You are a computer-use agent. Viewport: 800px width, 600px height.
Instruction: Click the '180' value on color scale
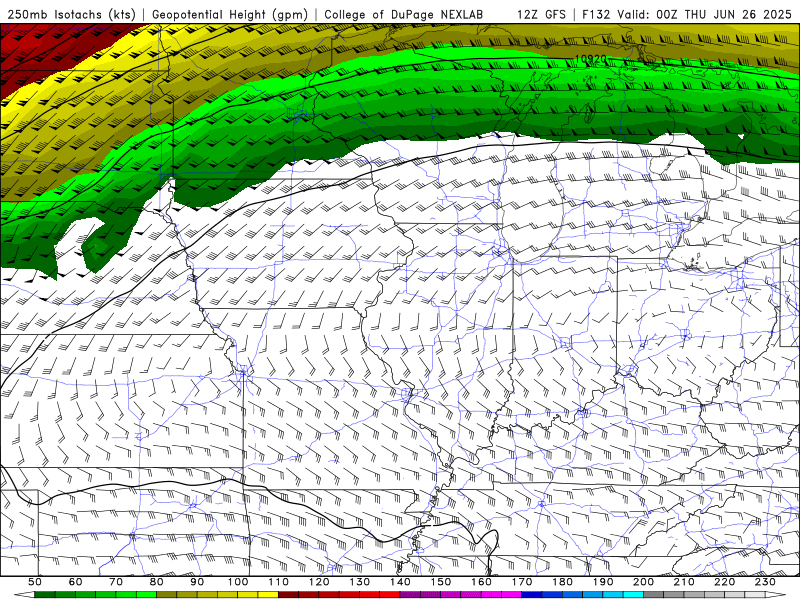[x=562, y=582]
